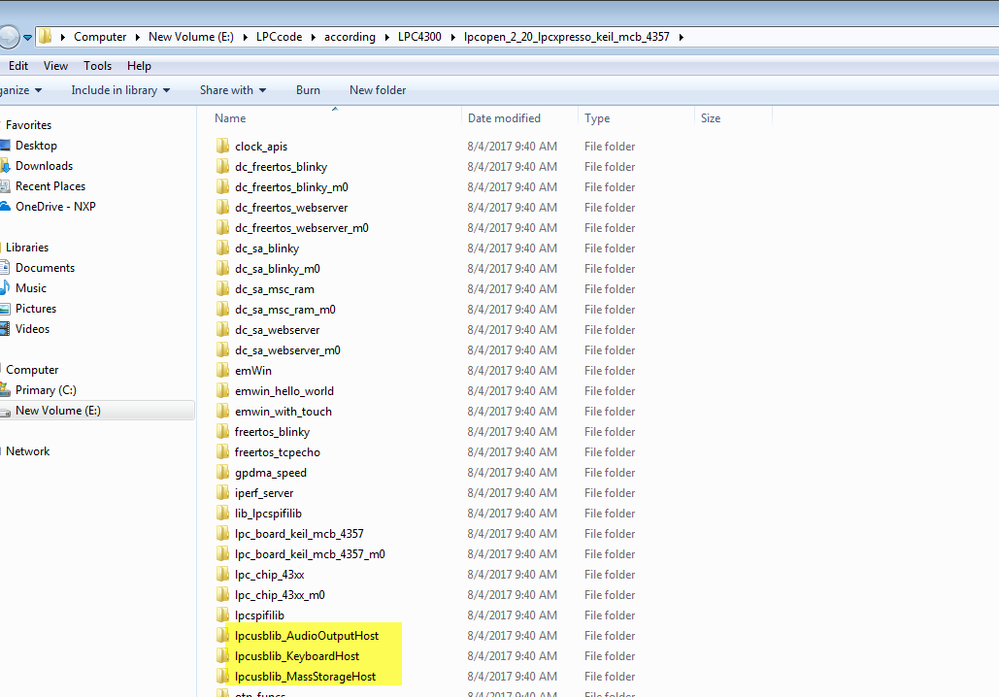Viewport: 999px width, 697px height.
Task: Expand arrow after lpcopen_2_20 breadcrumb
Action: coord(681,37)
